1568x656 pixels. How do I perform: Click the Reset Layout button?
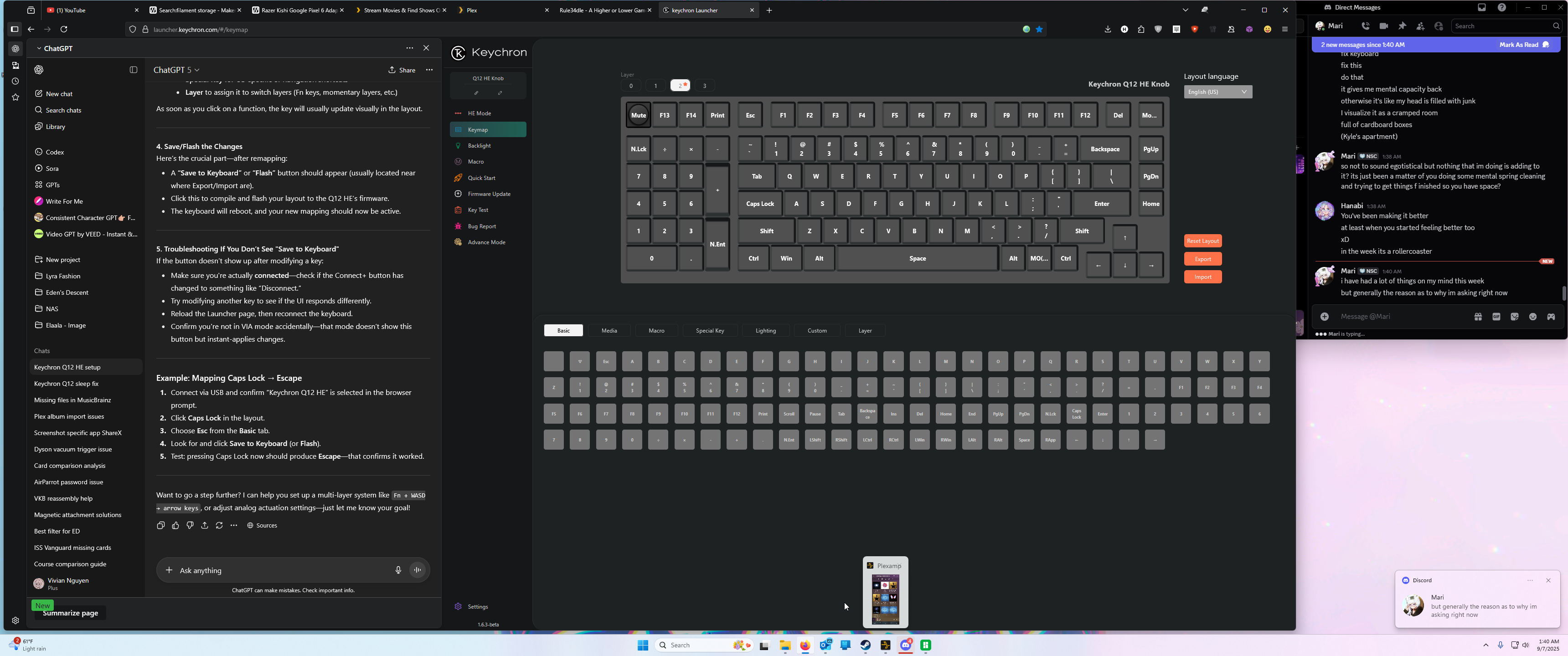1202,241
